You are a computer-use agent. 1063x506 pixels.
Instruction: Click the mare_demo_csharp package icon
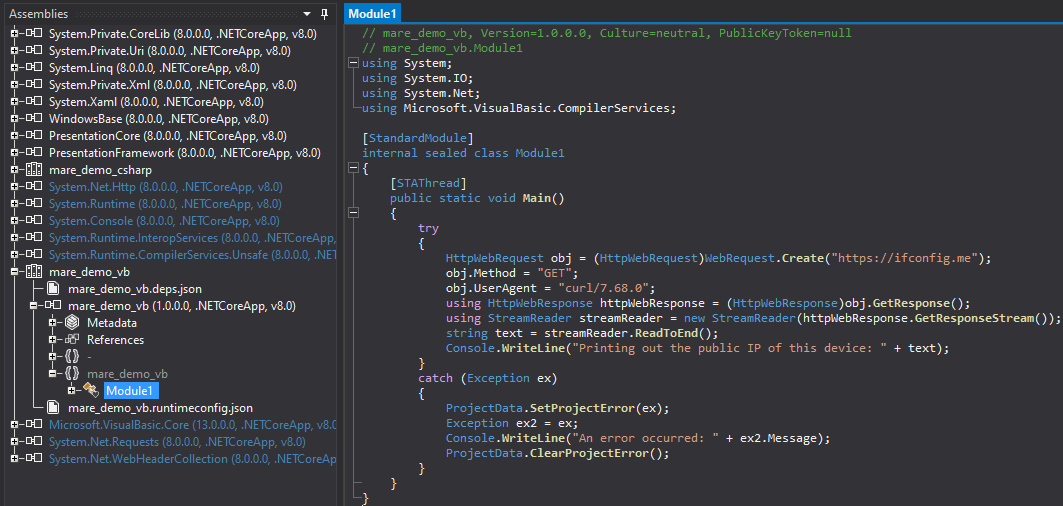[x=33, y=170]
